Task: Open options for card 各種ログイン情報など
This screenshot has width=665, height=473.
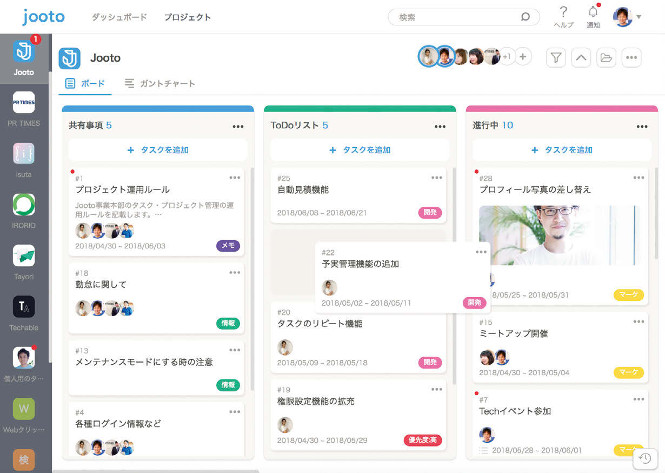Action: [235, 411]
